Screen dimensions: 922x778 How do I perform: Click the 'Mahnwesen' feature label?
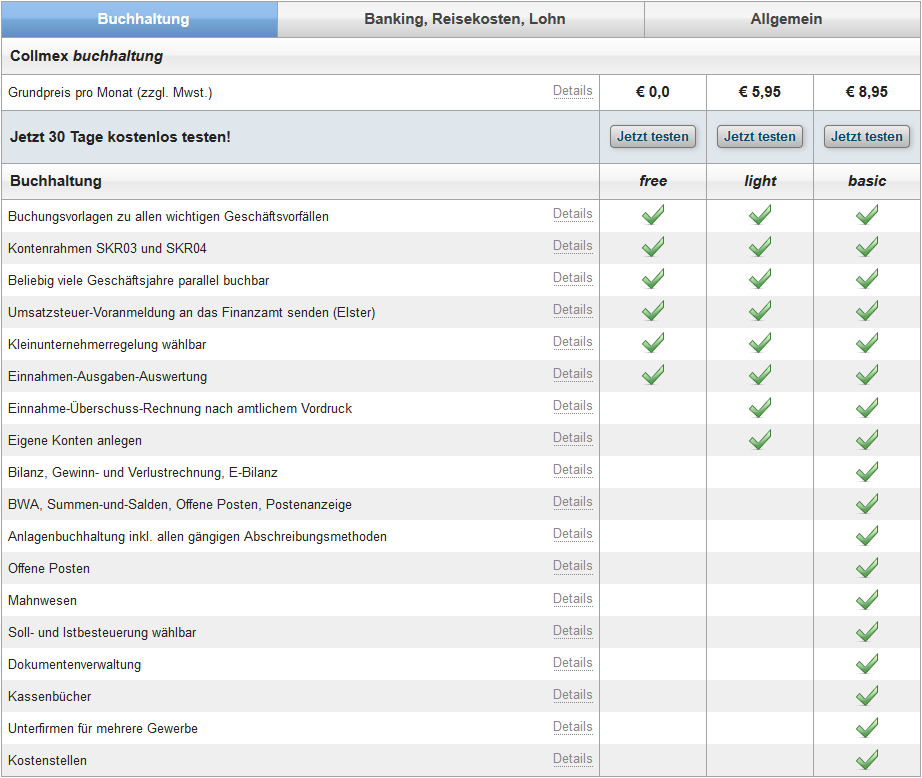(x=42, y=600)
